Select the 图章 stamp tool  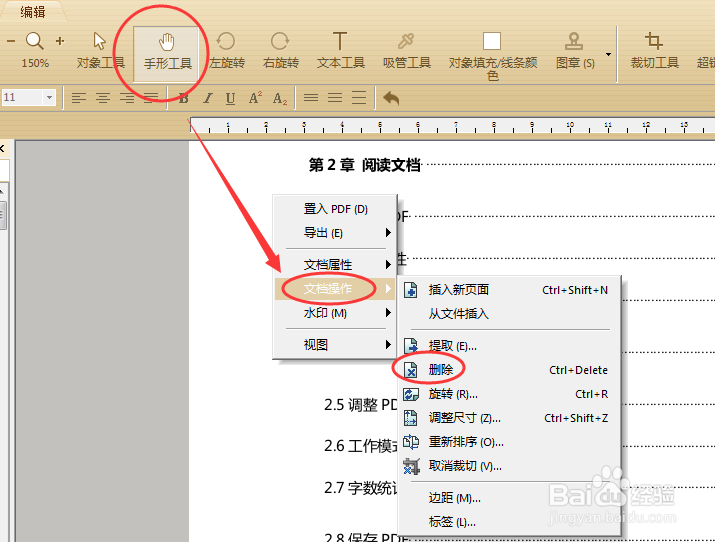pos(575,50)
